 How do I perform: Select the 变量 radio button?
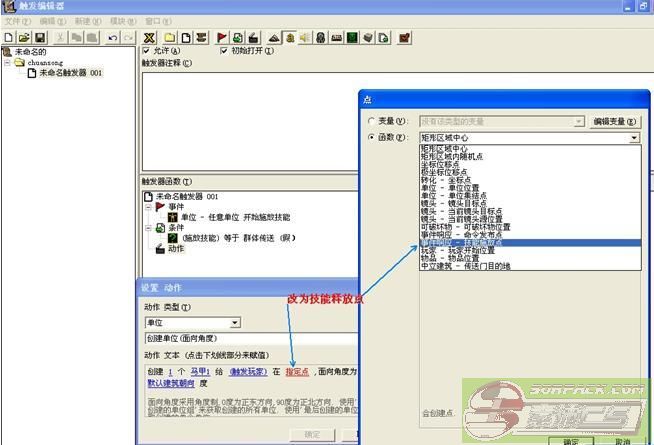(x=372, y=121)
